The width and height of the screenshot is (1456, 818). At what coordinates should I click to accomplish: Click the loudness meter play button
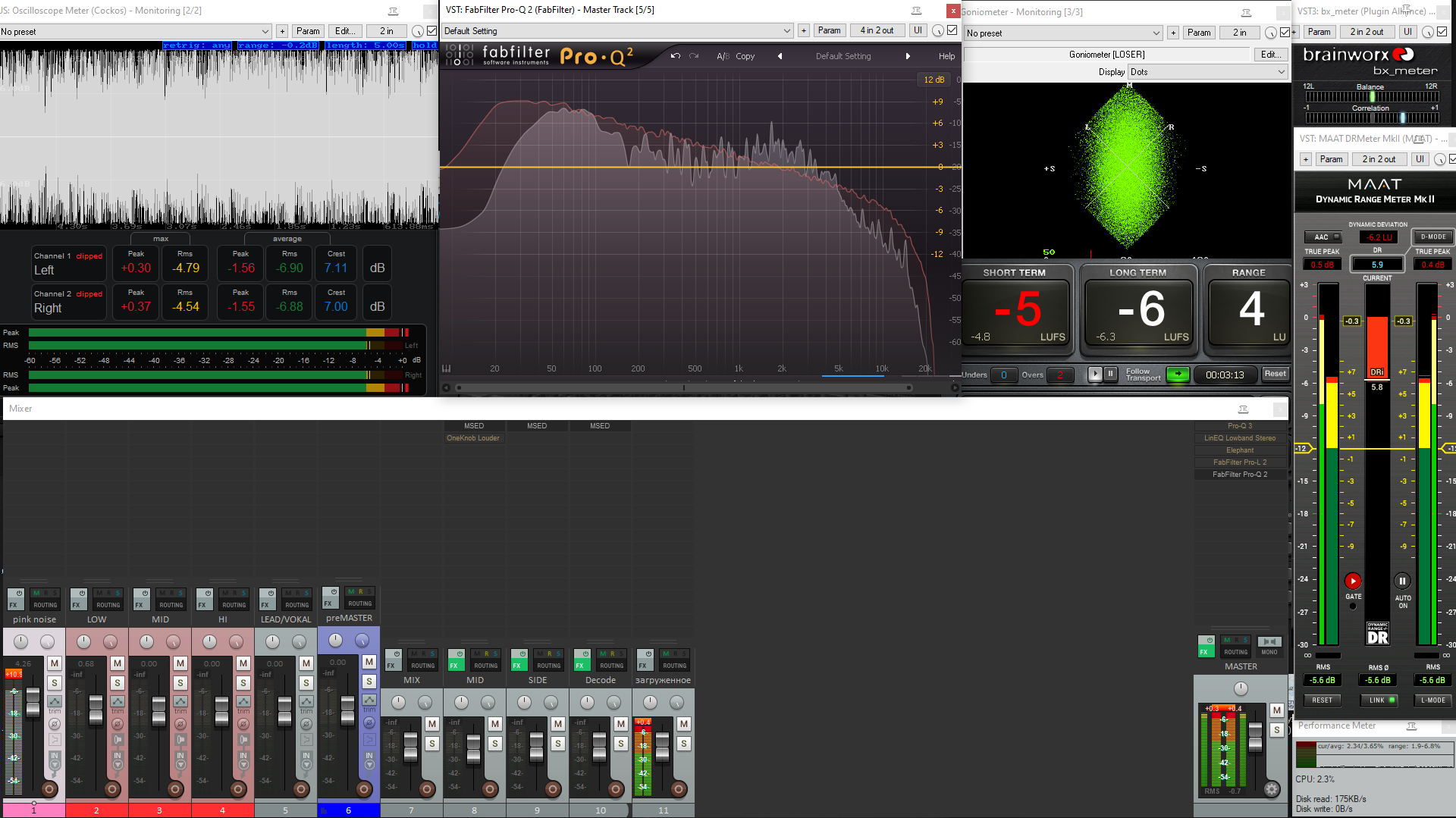click(1095, 374)
